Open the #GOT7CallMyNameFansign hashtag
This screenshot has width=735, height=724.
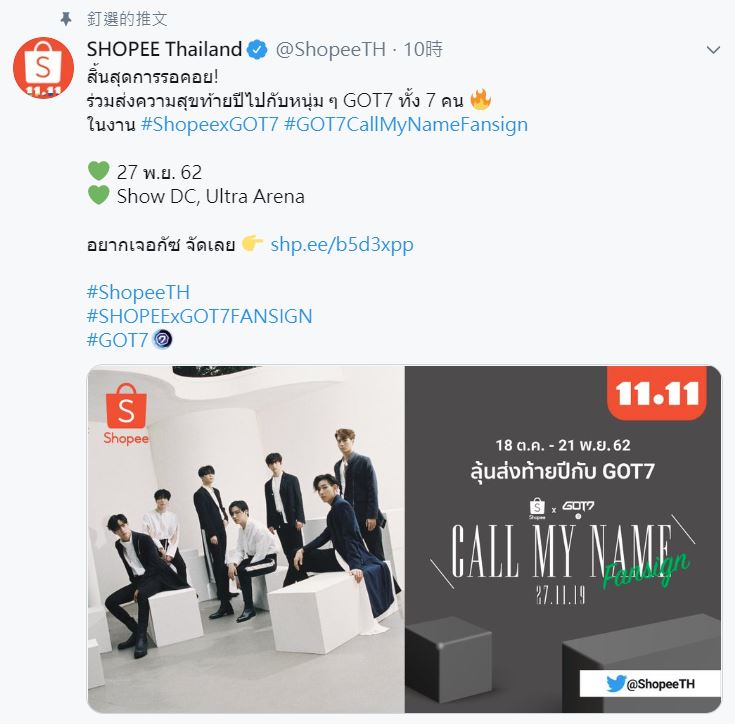coord(406,124)
